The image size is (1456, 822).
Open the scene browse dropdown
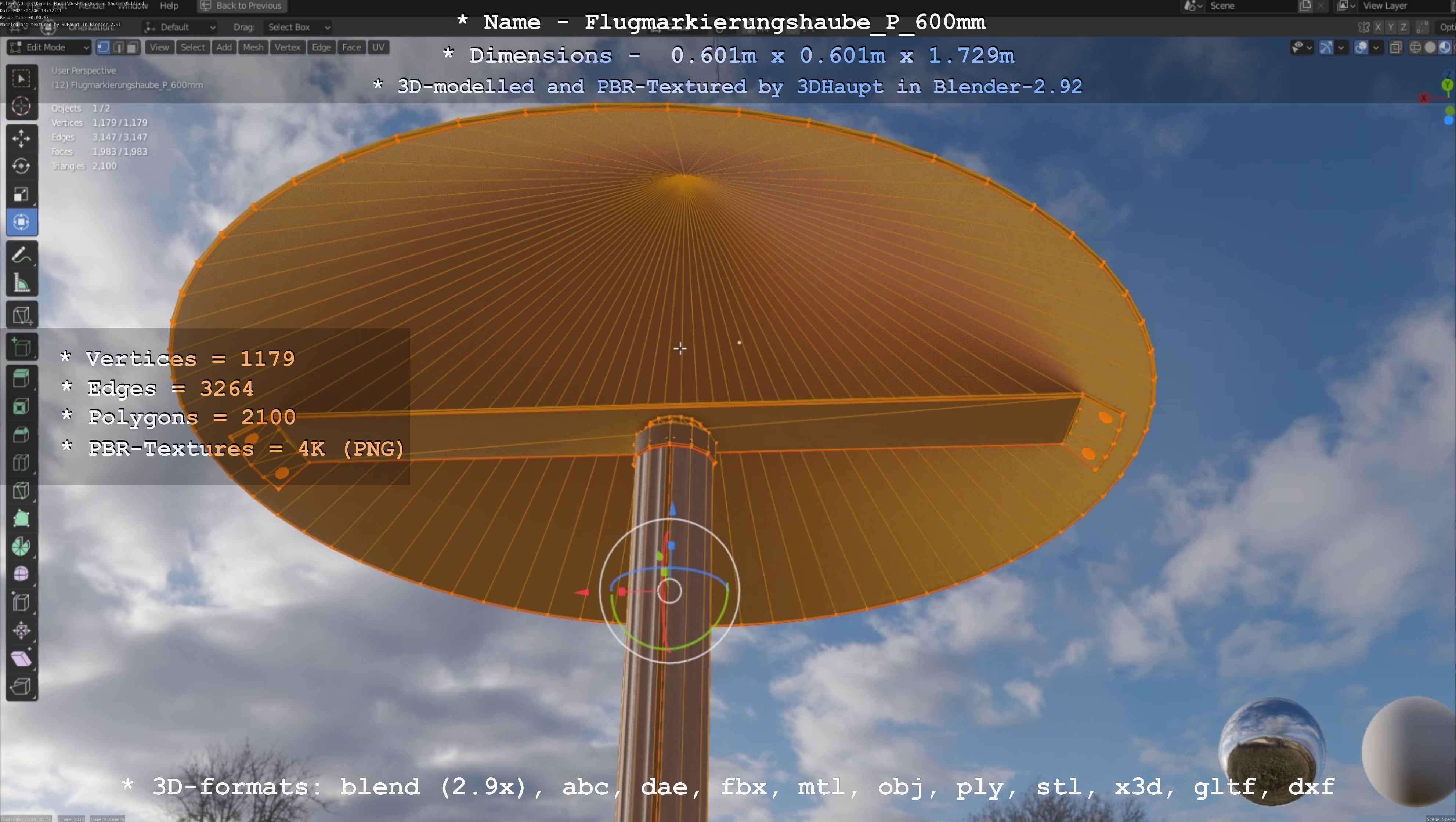point(1193,6)
